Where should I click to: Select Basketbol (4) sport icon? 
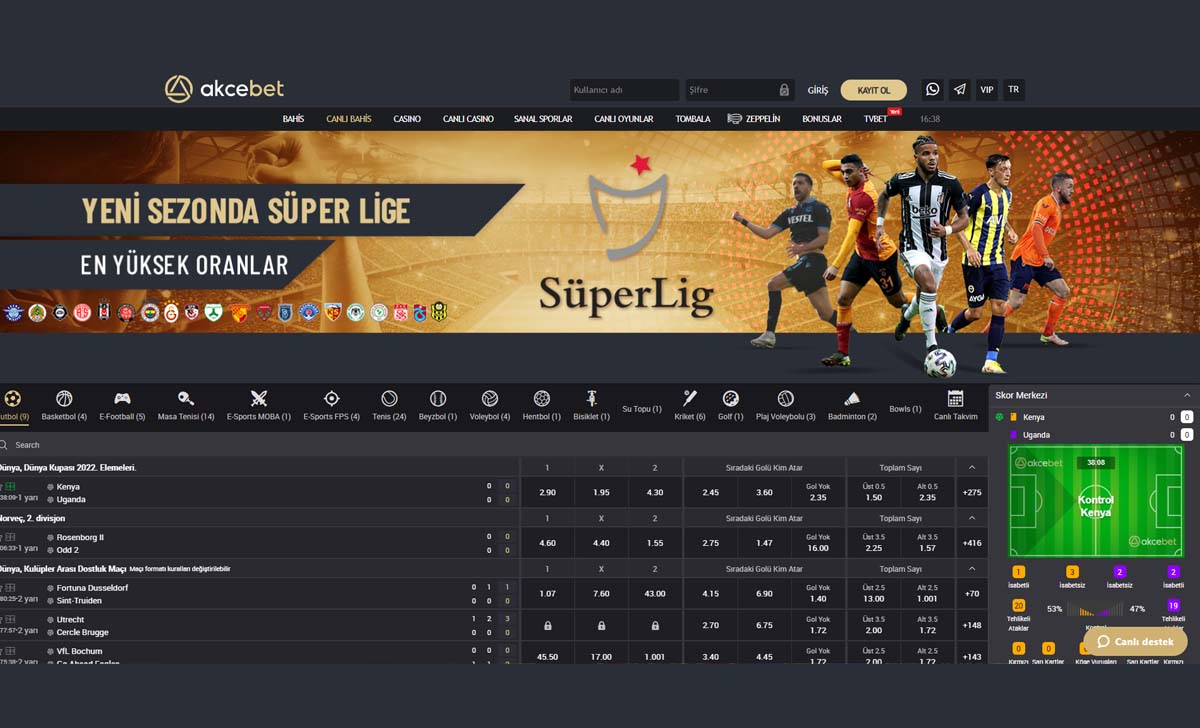[64, 398]
